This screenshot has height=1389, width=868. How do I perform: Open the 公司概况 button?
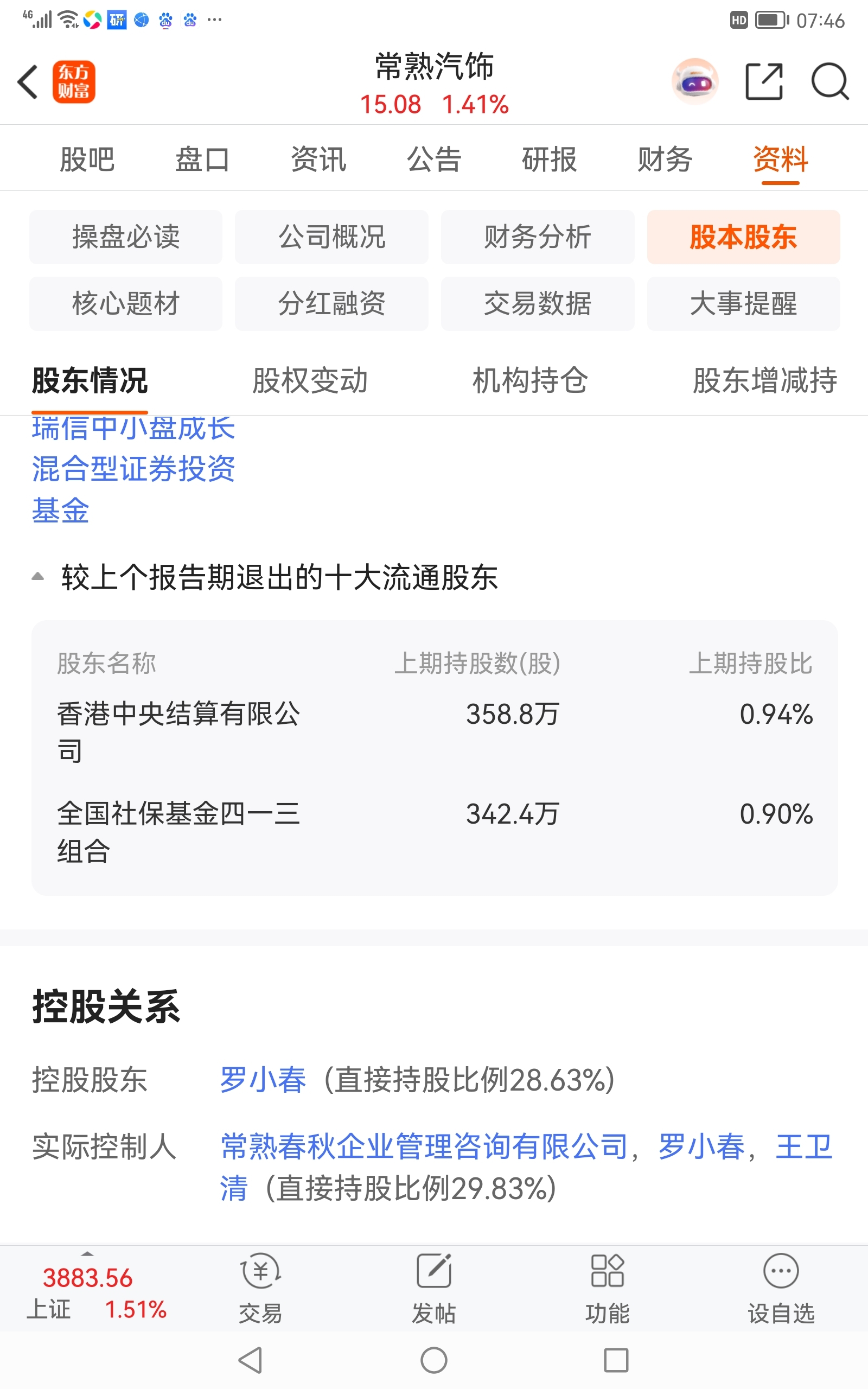click(x=331, y=237)
